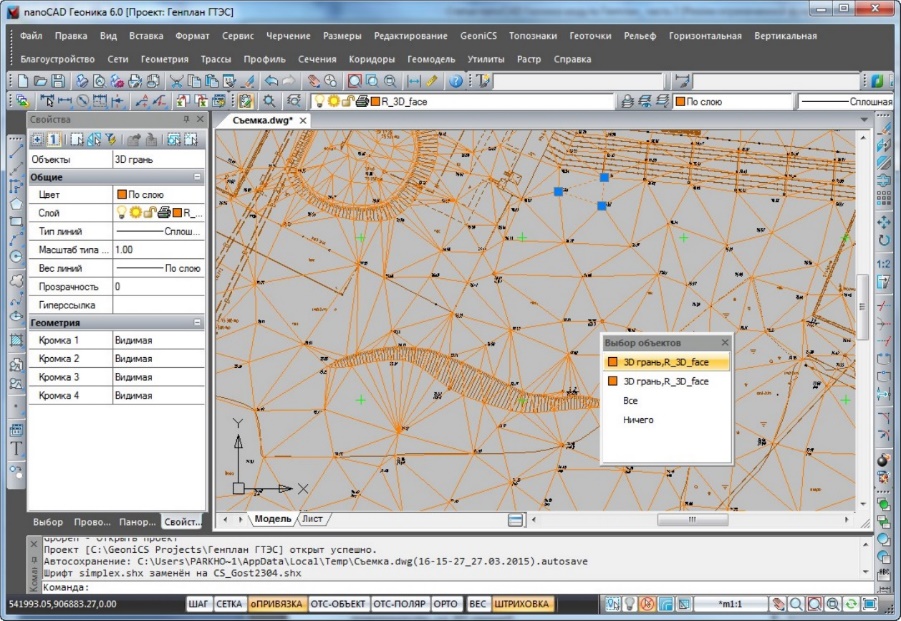Click the linear dimension icon in second toolbar
Viewport: 901px width, 621px height.
point(64,101)
